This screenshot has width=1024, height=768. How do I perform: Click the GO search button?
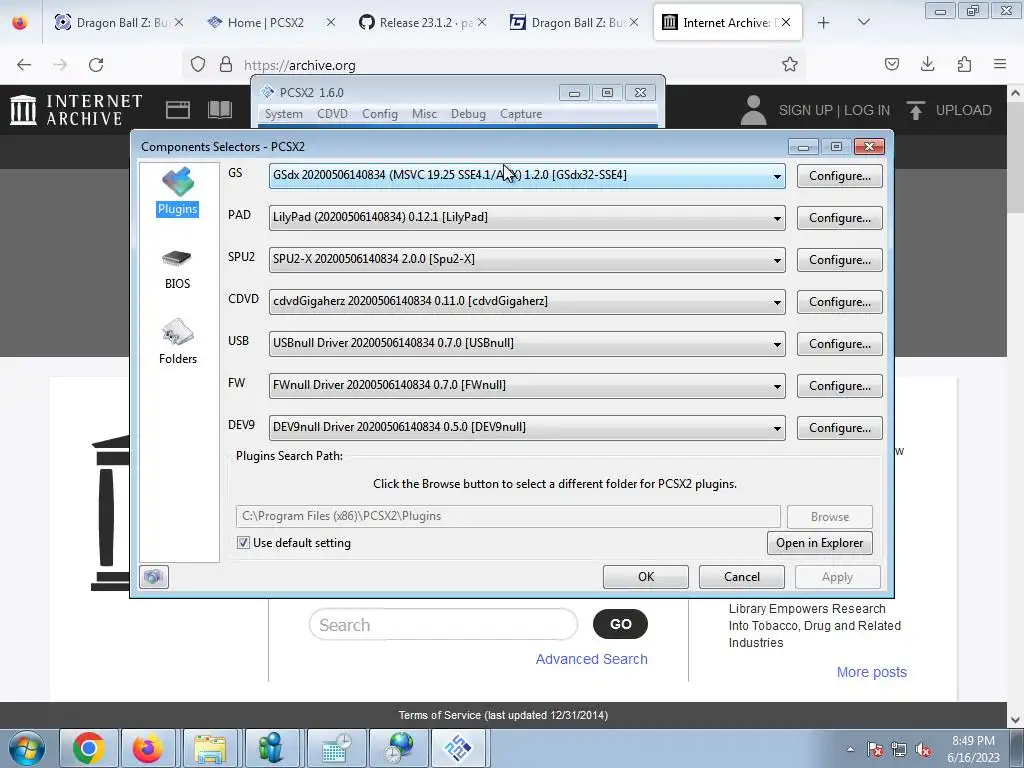(620, 624)
